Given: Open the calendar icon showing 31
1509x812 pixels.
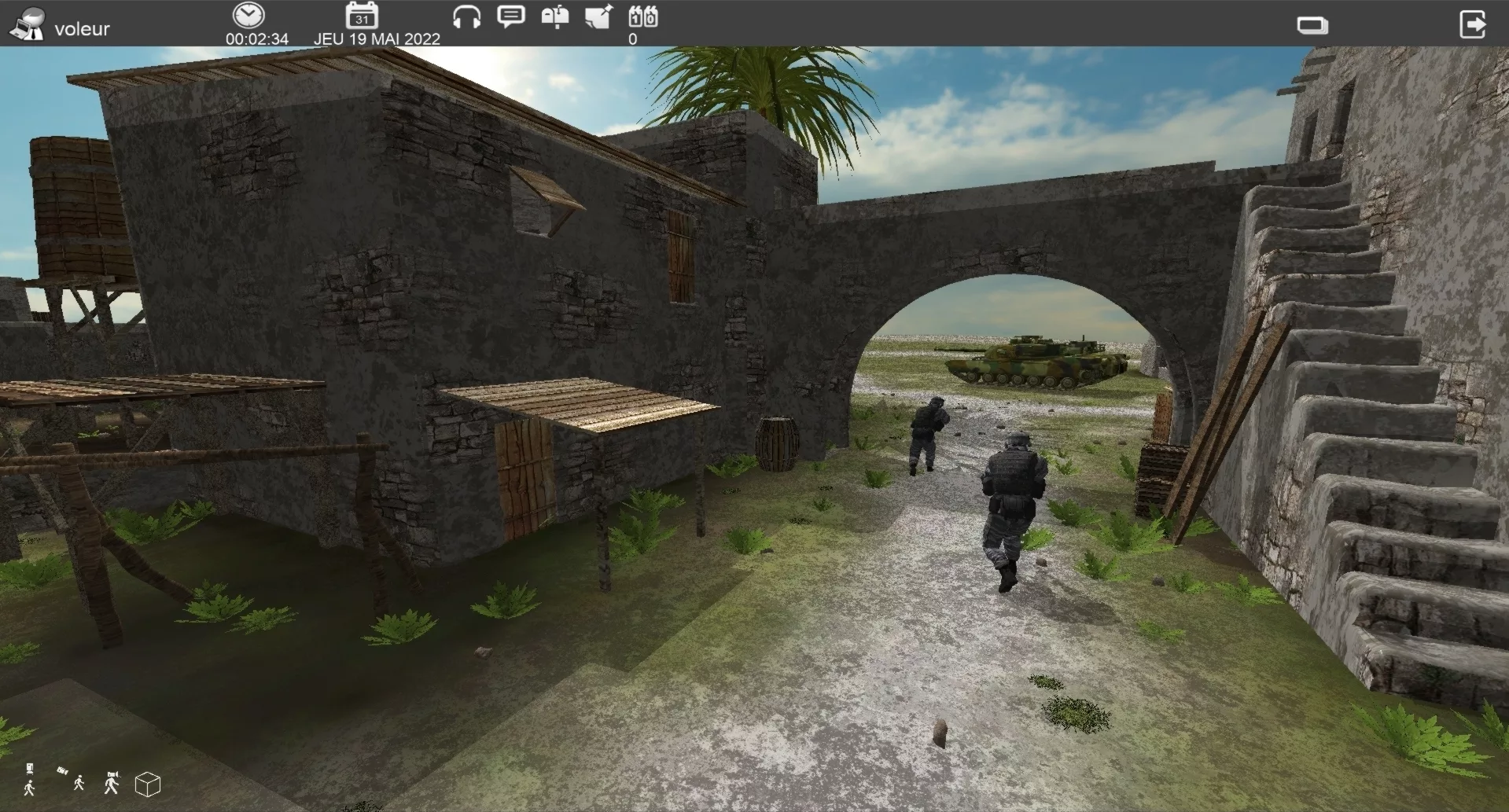Looking at the screenshot, I should coord(362,16).
